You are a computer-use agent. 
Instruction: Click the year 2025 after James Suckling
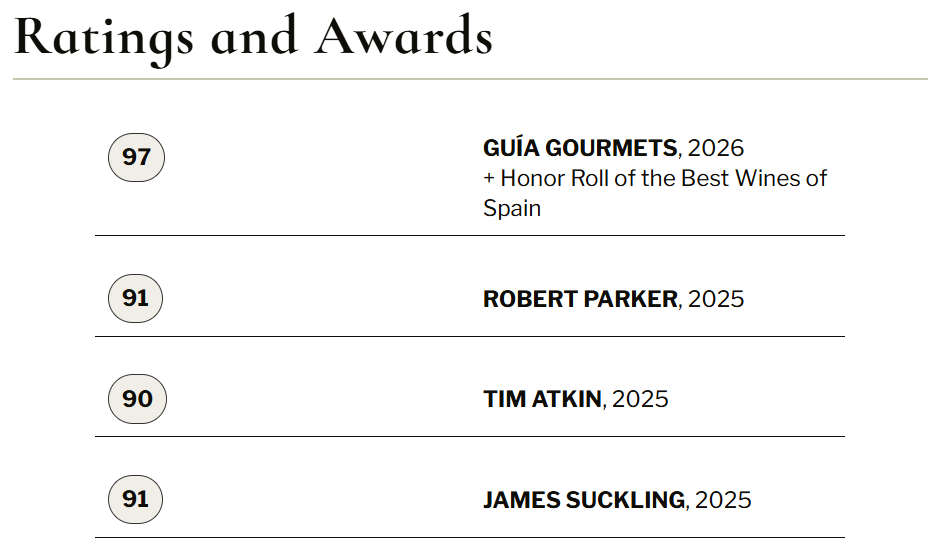point(723,499)
